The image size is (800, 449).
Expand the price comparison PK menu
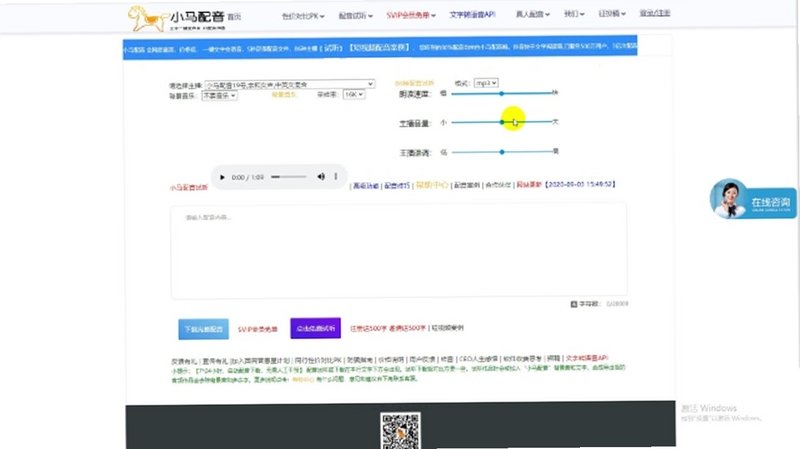click(303, 16)
